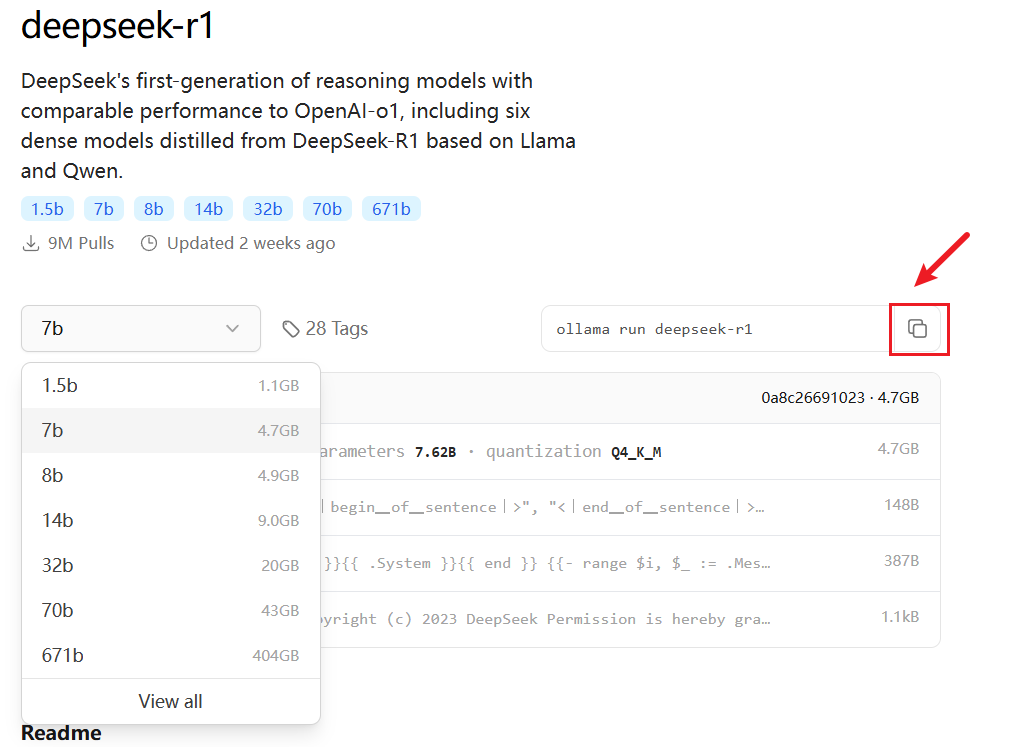Select the 32b blue tag badge

pos(267,209)
